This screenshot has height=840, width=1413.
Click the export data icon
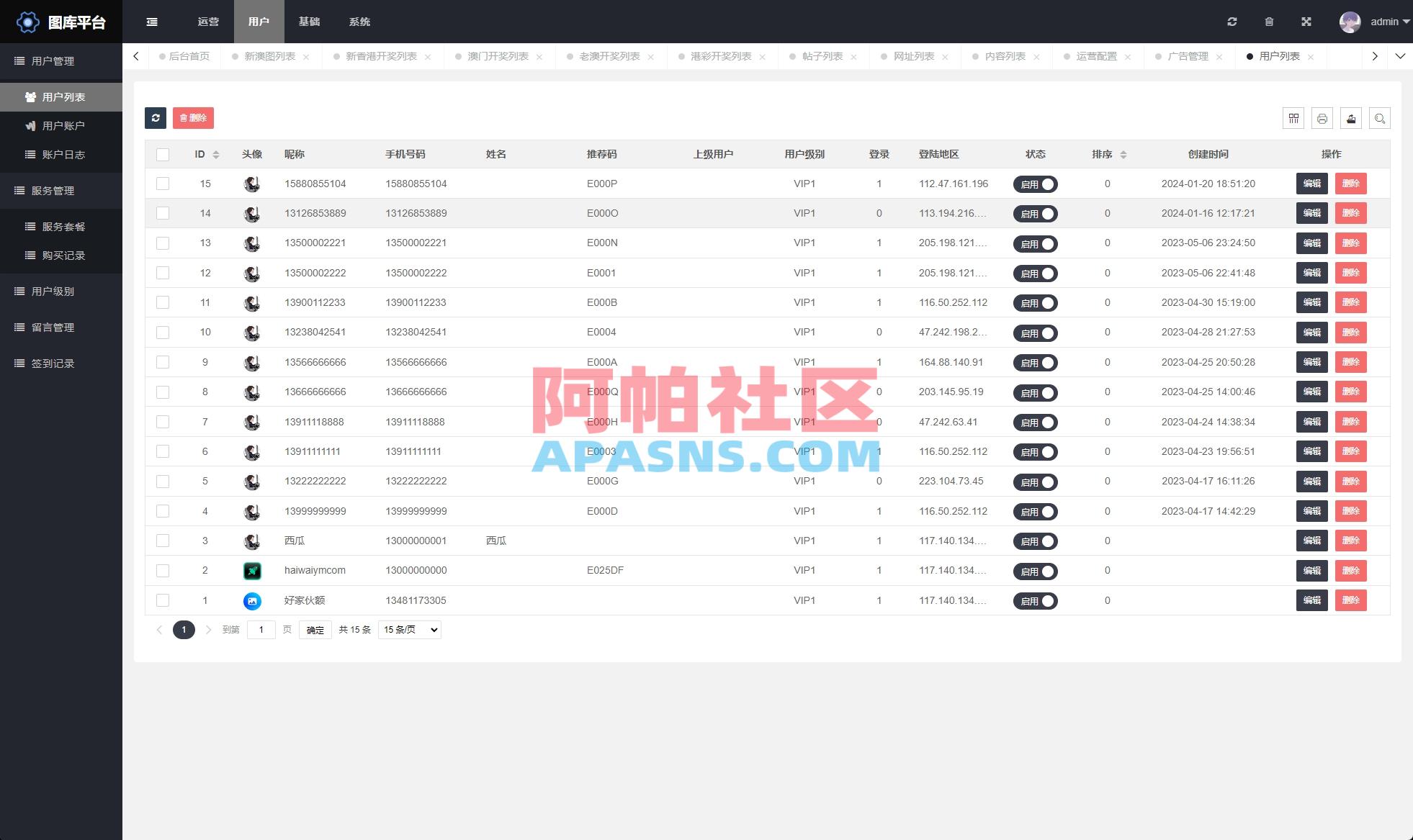point(1350,118)
